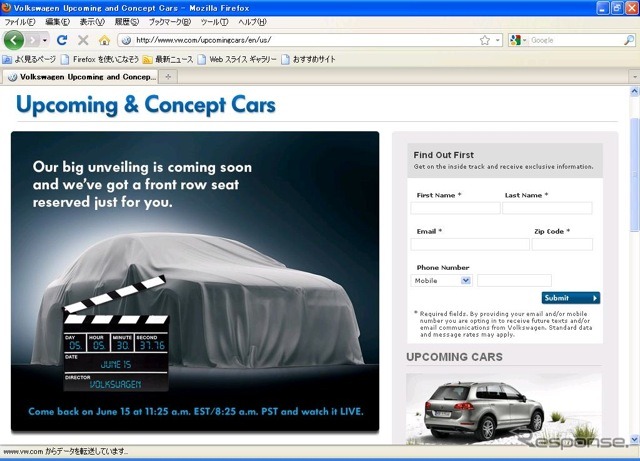Open the 表示(V) menu
Image resolution: width=640 pixels, height=461 pixels.
tap(92, 22)
